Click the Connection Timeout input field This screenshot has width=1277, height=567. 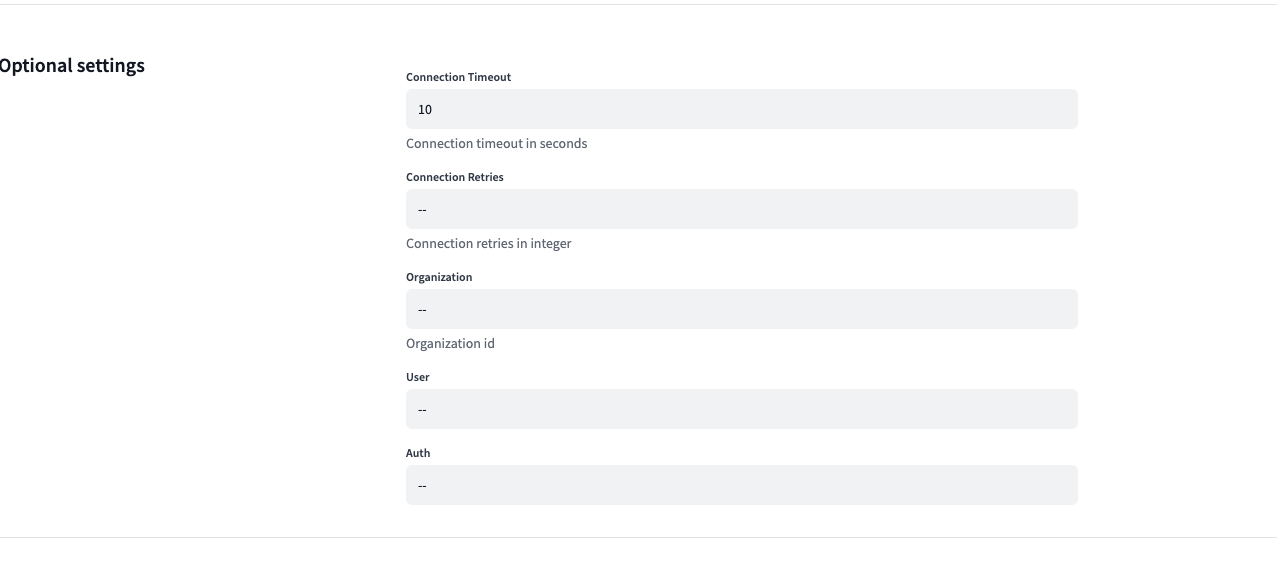742,109
